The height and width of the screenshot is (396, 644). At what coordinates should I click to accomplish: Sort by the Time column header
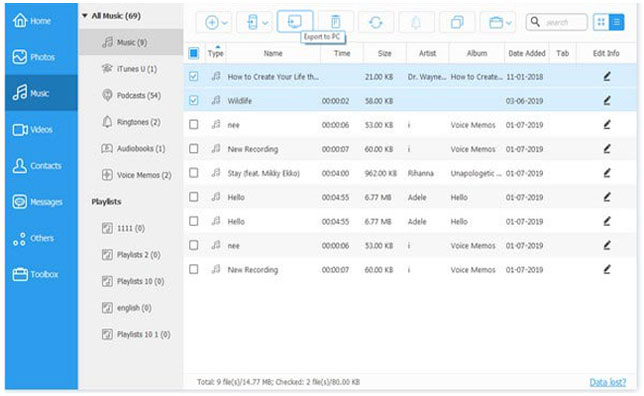342,53
